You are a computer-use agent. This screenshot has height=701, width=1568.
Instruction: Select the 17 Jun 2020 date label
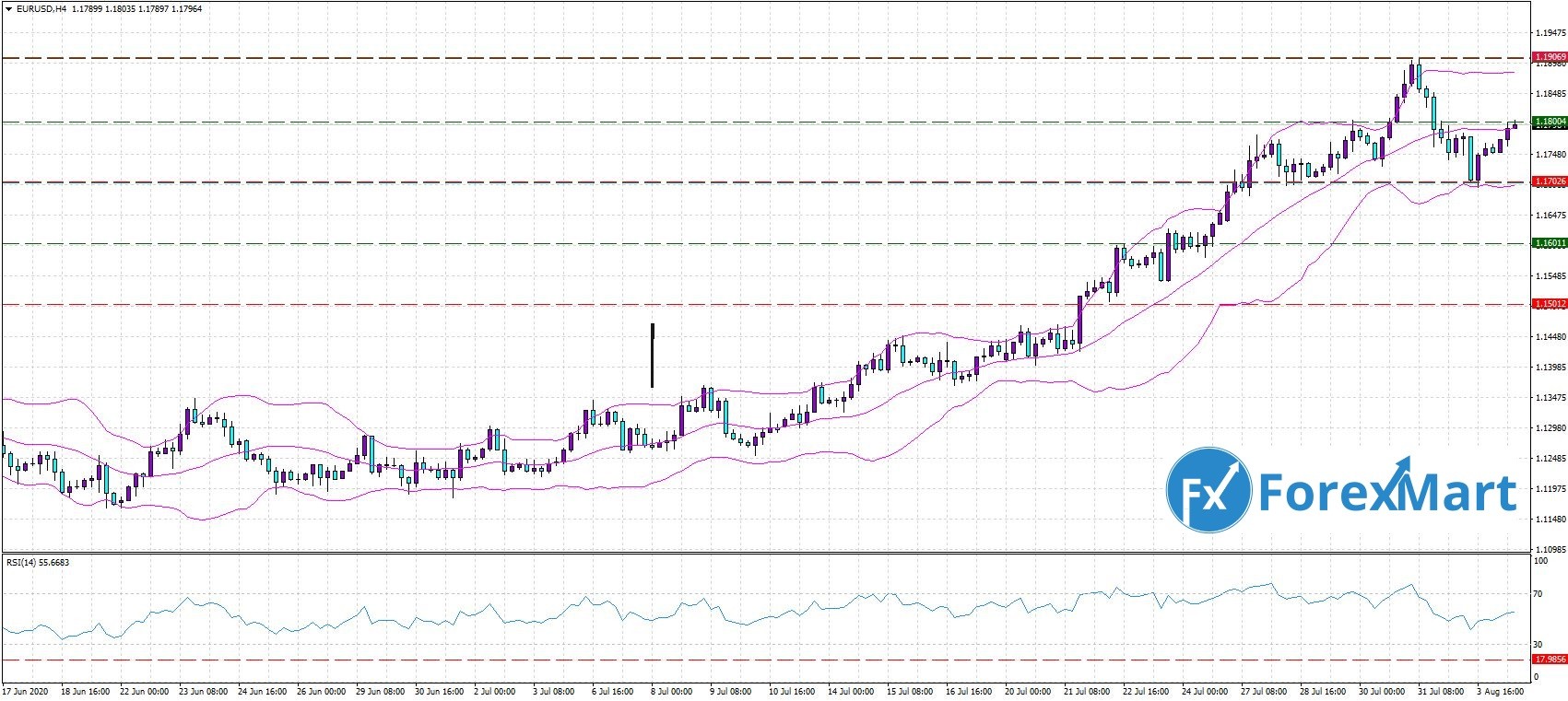pyautogui.click(x=25, y=690)
